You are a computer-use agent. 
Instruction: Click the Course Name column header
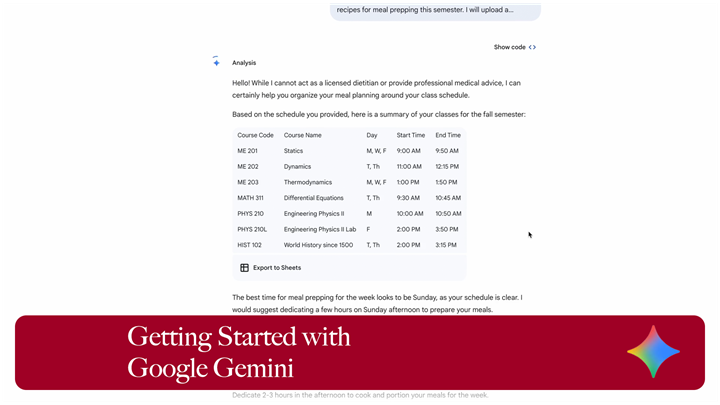point(303,135)
